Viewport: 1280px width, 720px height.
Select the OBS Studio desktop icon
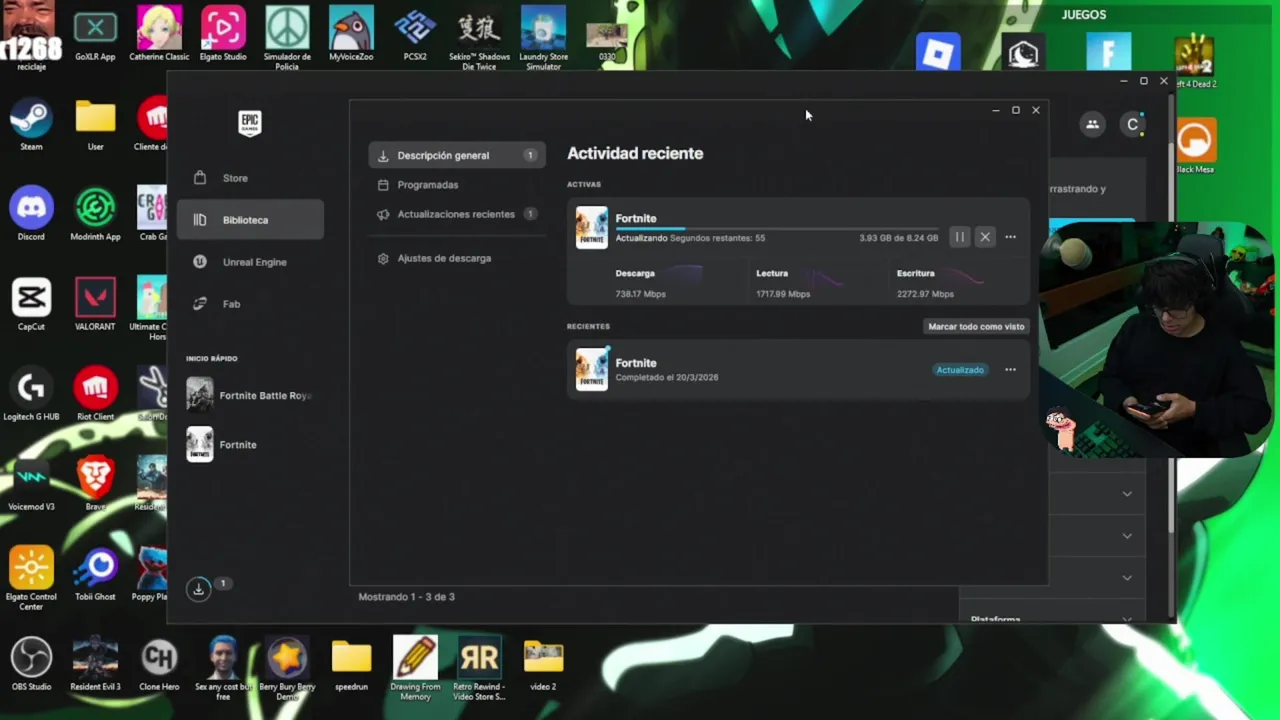(31, 665)
